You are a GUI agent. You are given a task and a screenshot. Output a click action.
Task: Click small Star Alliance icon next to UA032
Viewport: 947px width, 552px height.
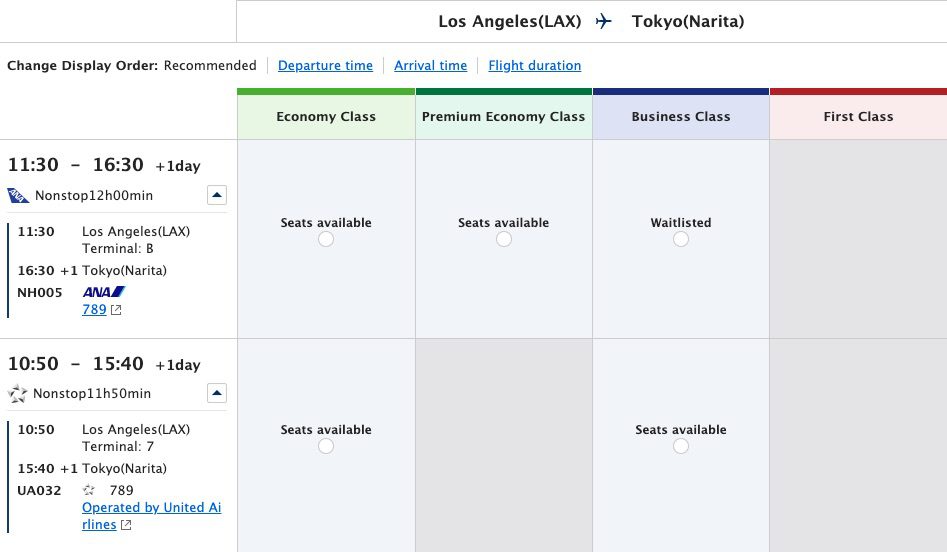click(89, 490)
